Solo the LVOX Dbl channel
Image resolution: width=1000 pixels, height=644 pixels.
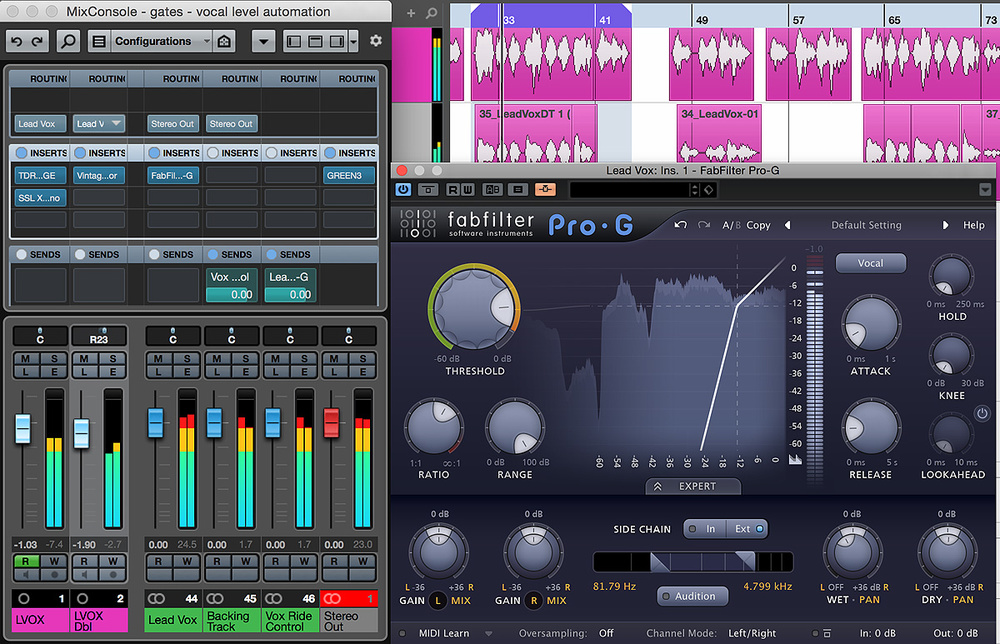(113, 358)
